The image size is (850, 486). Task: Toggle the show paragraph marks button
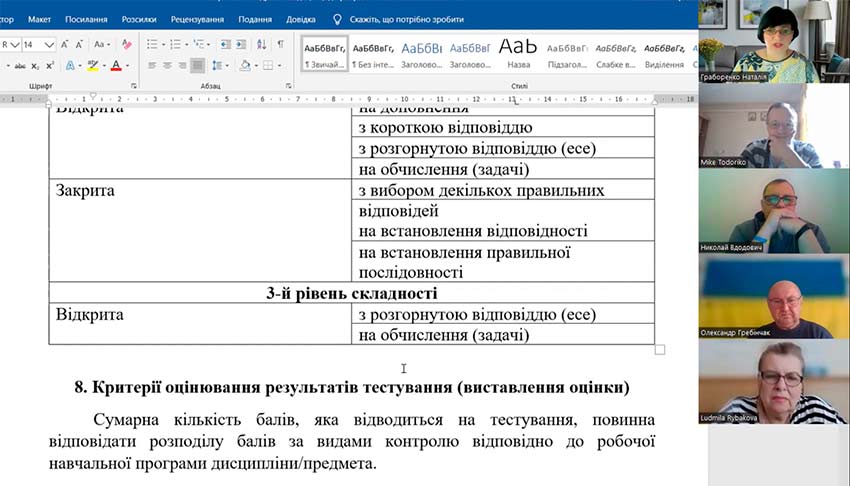coord(280,44)
